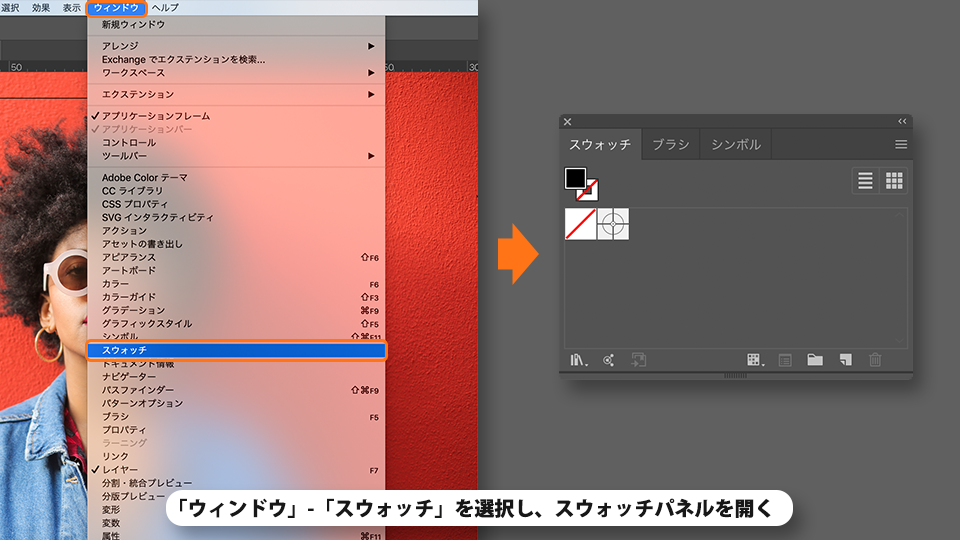Viewport: 960px width, 540px height.
Task: Open アートボード panel
Action: (x=236, y=271)
